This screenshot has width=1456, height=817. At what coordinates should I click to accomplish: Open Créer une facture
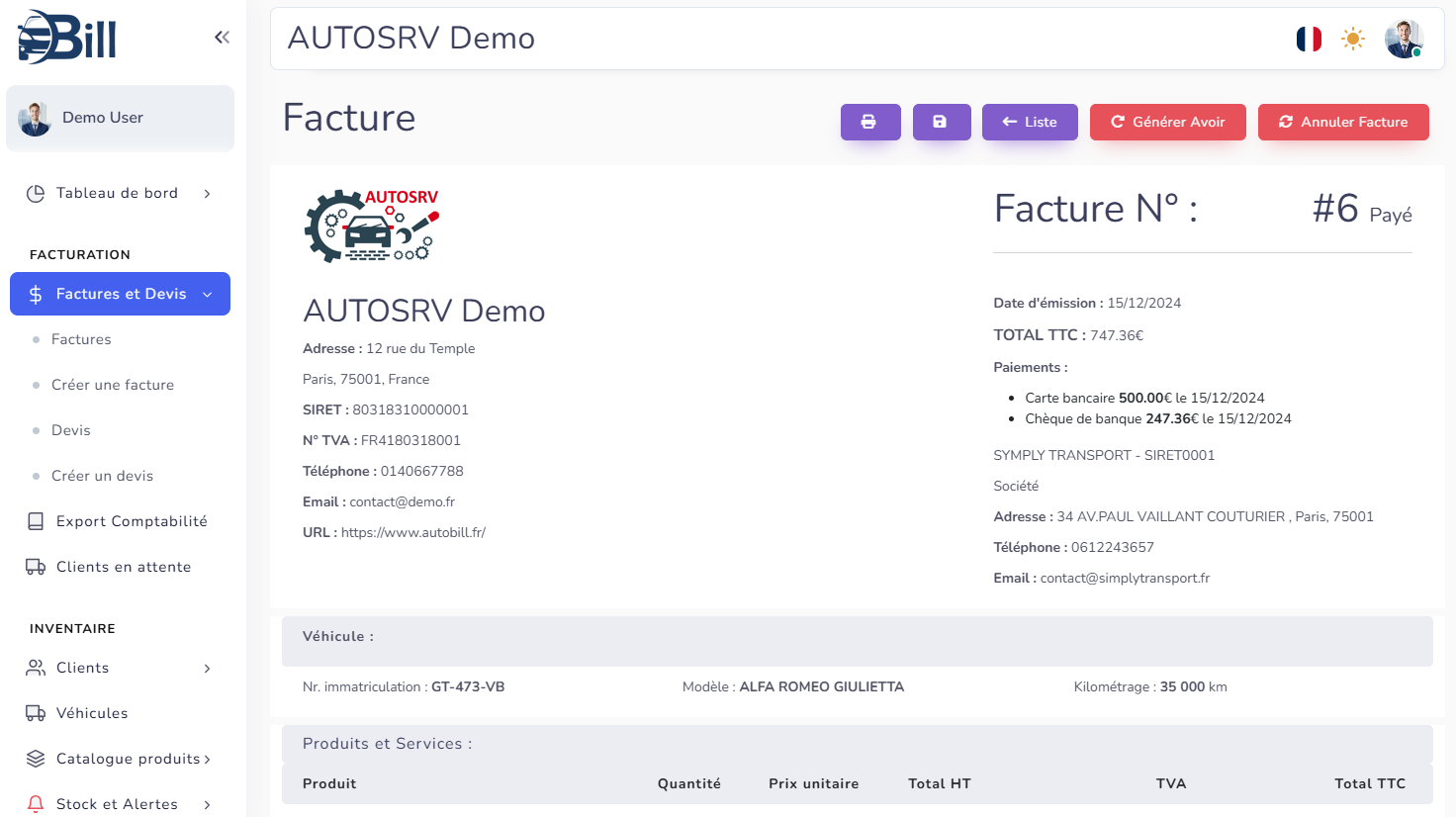click(113, 385)
